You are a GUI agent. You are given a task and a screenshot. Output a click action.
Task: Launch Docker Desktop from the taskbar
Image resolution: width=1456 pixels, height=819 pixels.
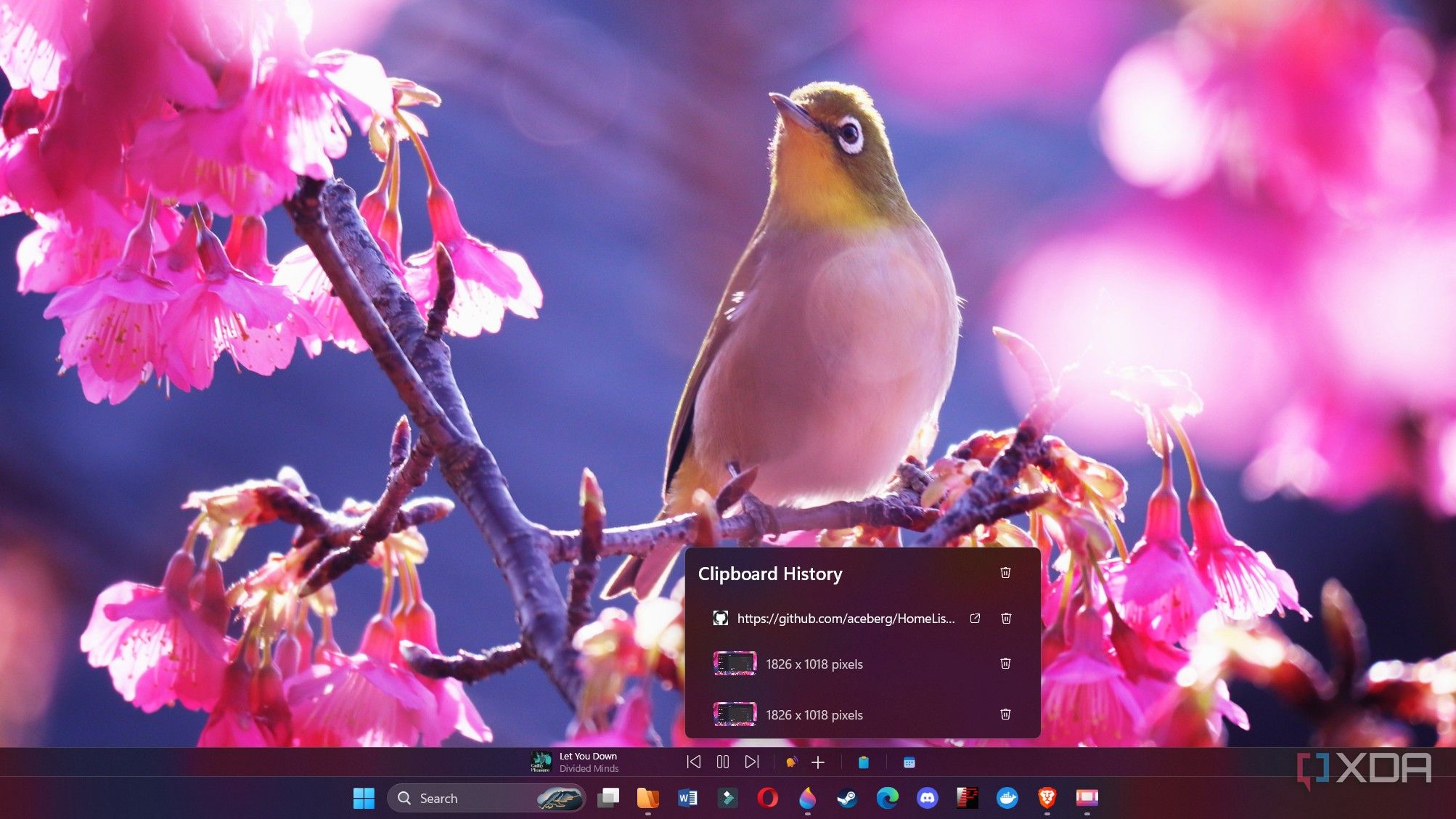coord(1007,798)
